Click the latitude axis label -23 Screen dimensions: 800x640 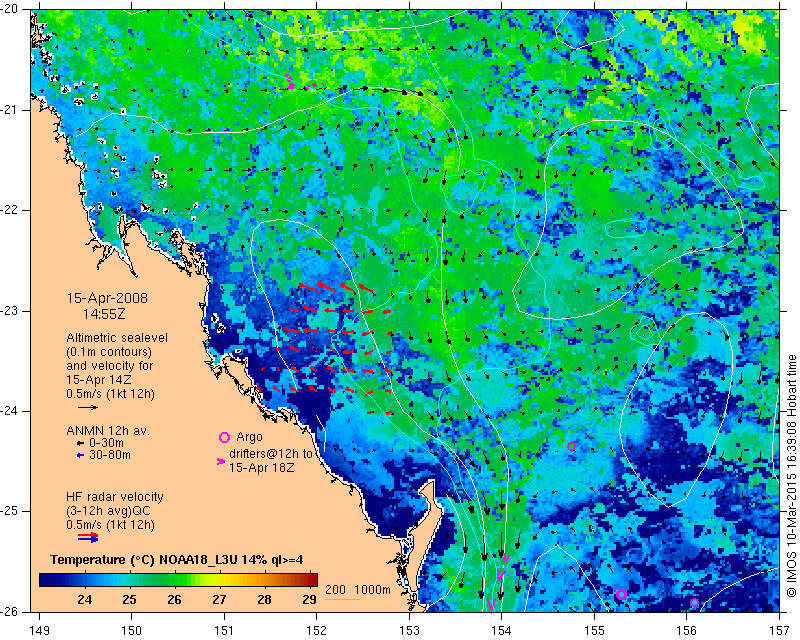10,311
